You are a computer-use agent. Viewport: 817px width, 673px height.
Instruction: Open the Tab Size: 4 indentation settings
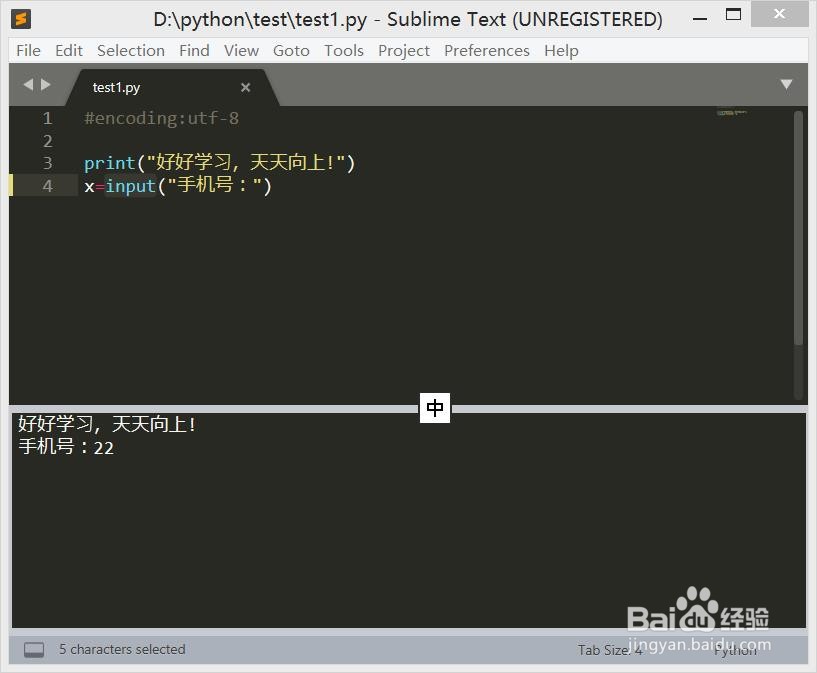609,650
